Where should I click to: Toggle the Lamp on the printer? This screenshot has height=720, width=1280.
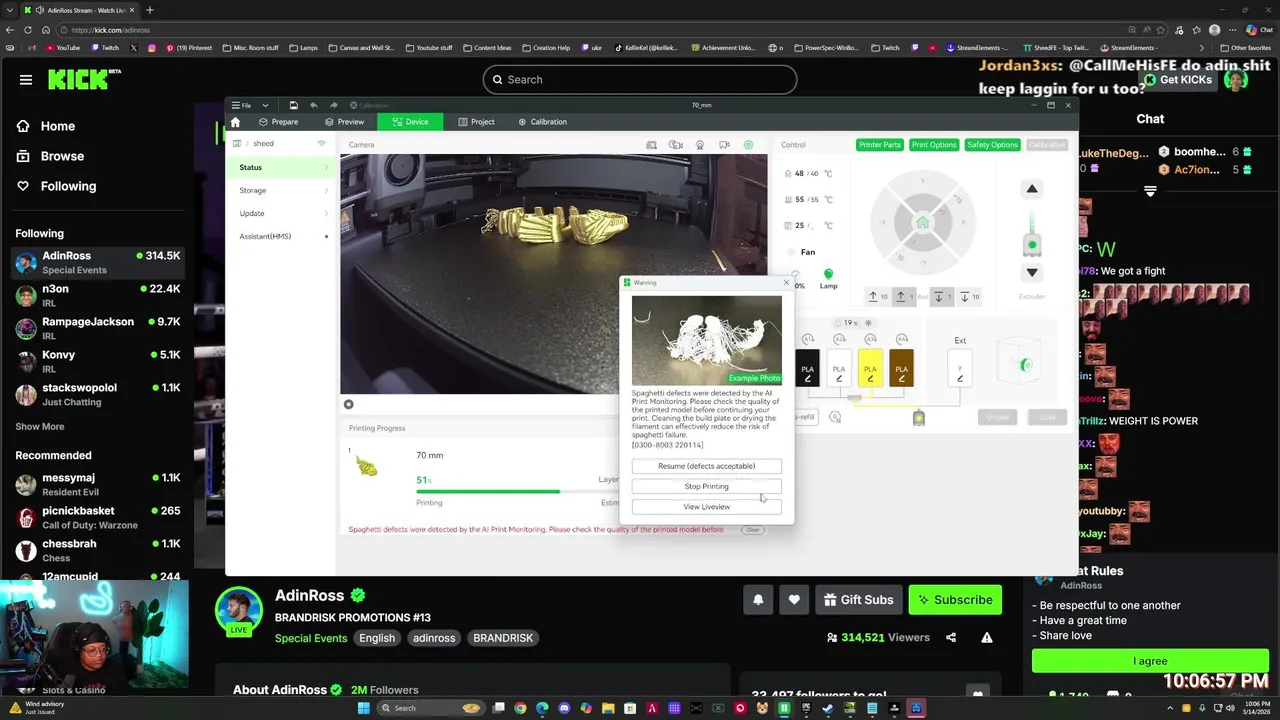click(x=828, y=278)
